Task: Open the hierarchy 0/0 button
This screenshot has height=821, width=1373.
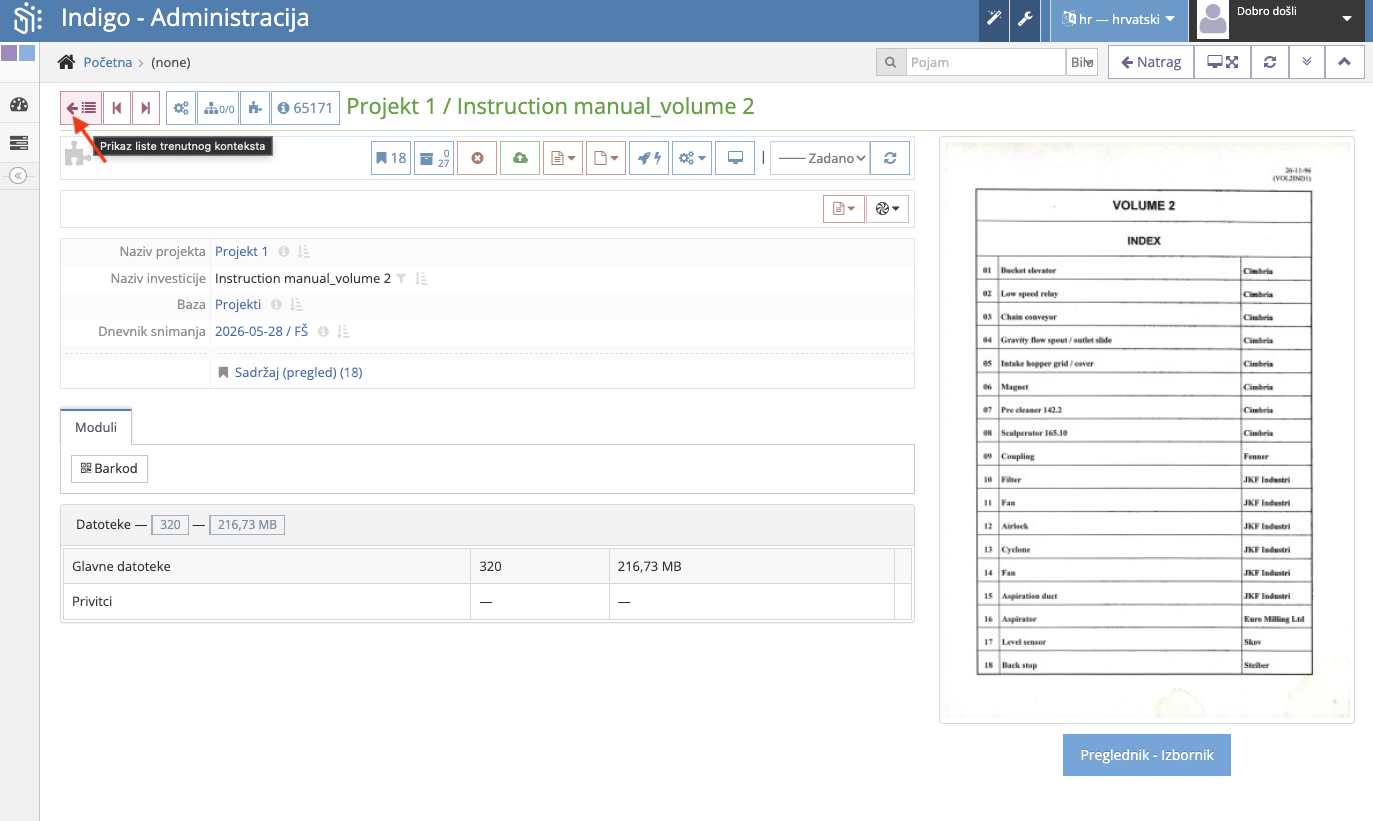Action: [x=218, y=108]
